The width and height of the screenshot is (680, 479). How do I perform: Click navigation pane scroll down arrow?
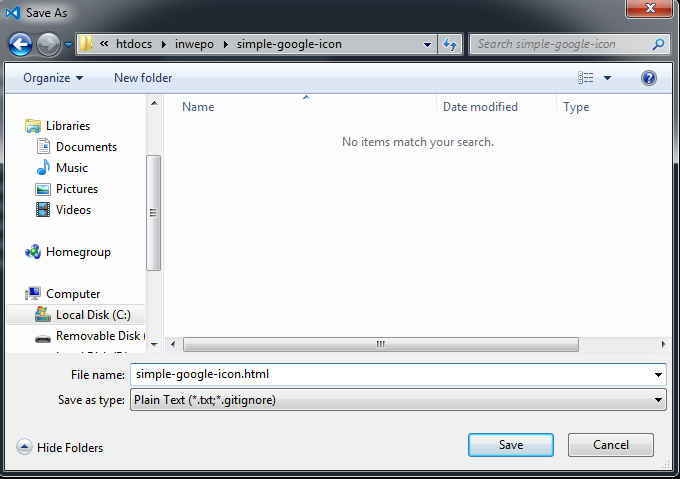[x=154, y=345]
